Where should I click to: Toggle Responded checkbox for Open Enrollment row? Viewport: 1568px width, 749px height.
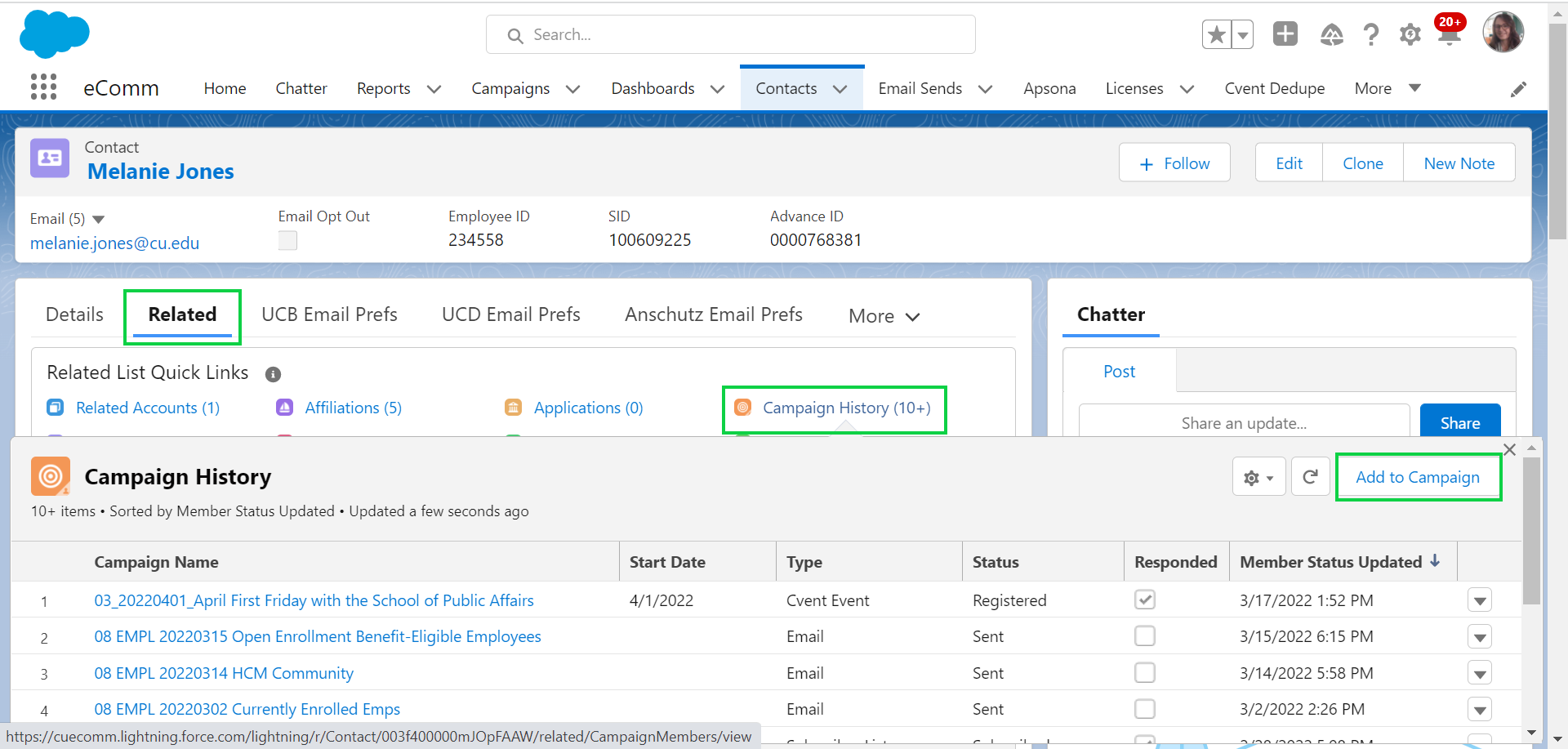click(1145, 635)
